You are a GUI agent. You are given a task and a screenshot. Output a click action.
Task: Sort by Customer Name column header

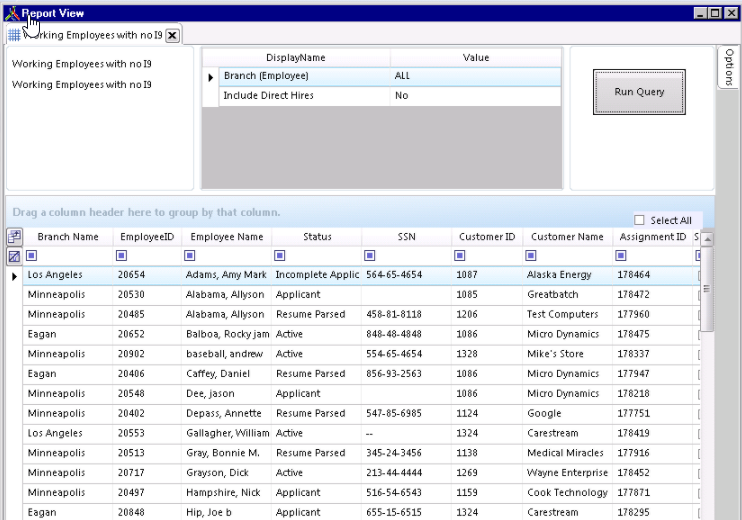click(567, 237)
